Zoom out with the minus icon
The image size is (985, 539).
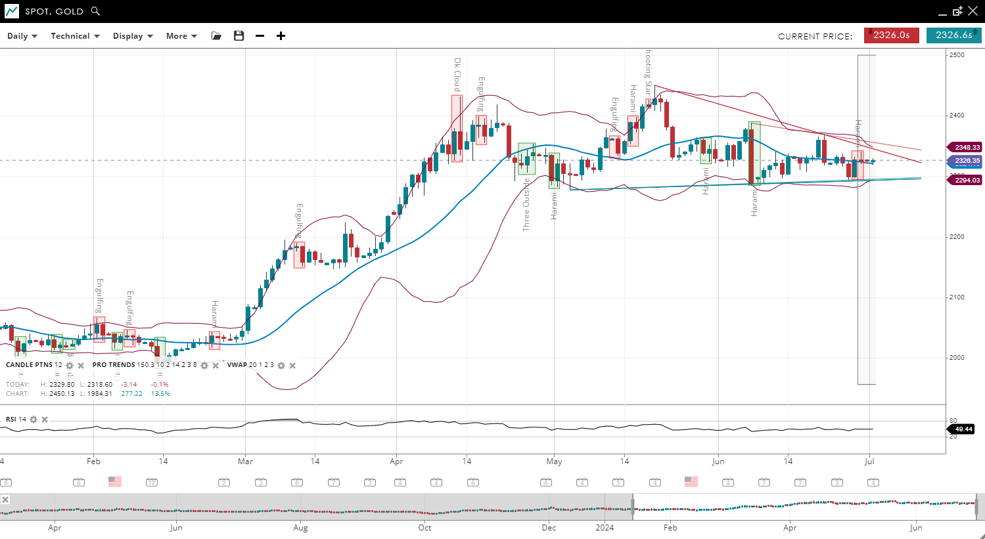260,36
